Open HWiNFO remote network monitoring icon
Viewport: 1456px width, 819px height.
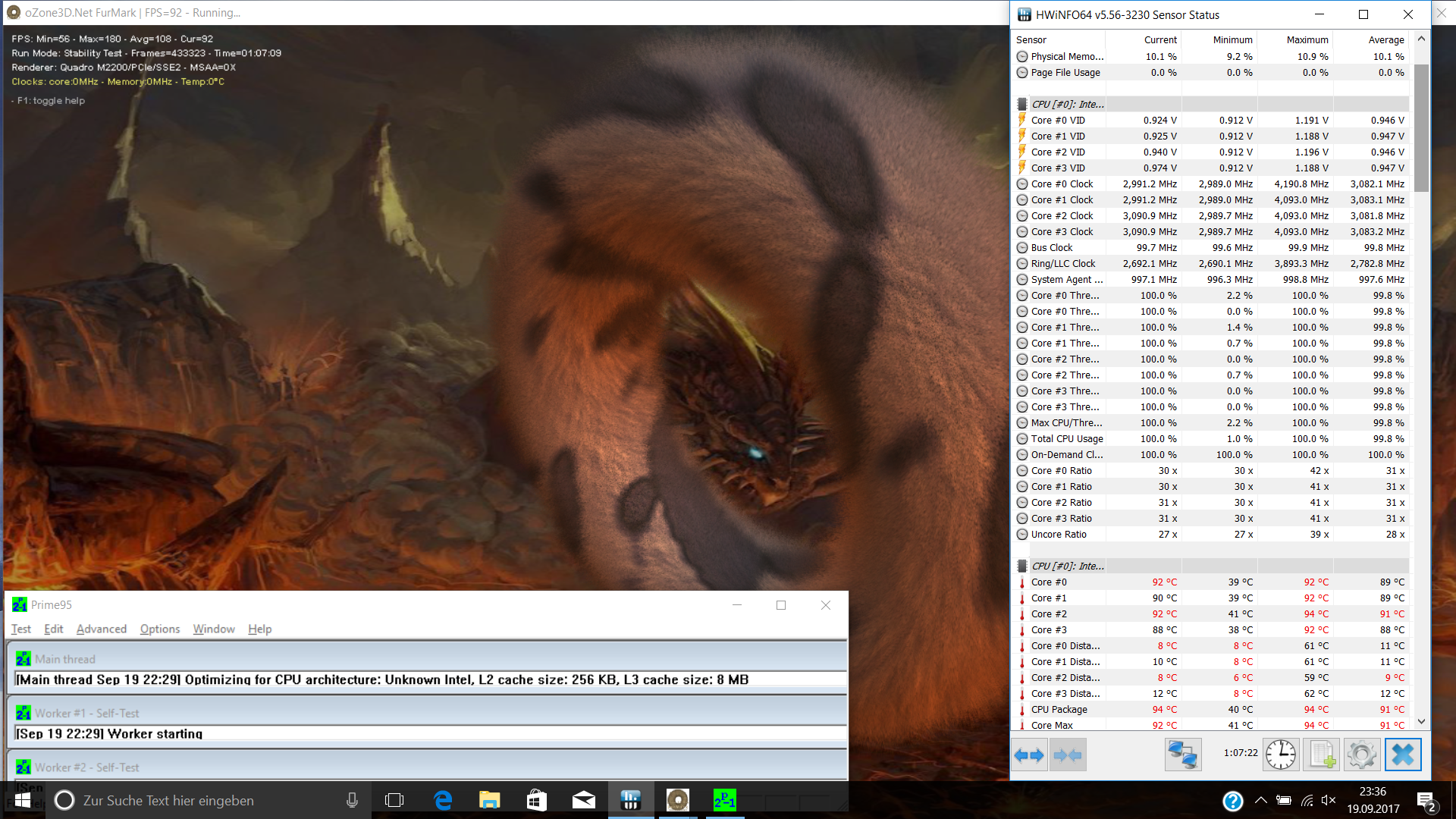click(x=1183, y=755)
